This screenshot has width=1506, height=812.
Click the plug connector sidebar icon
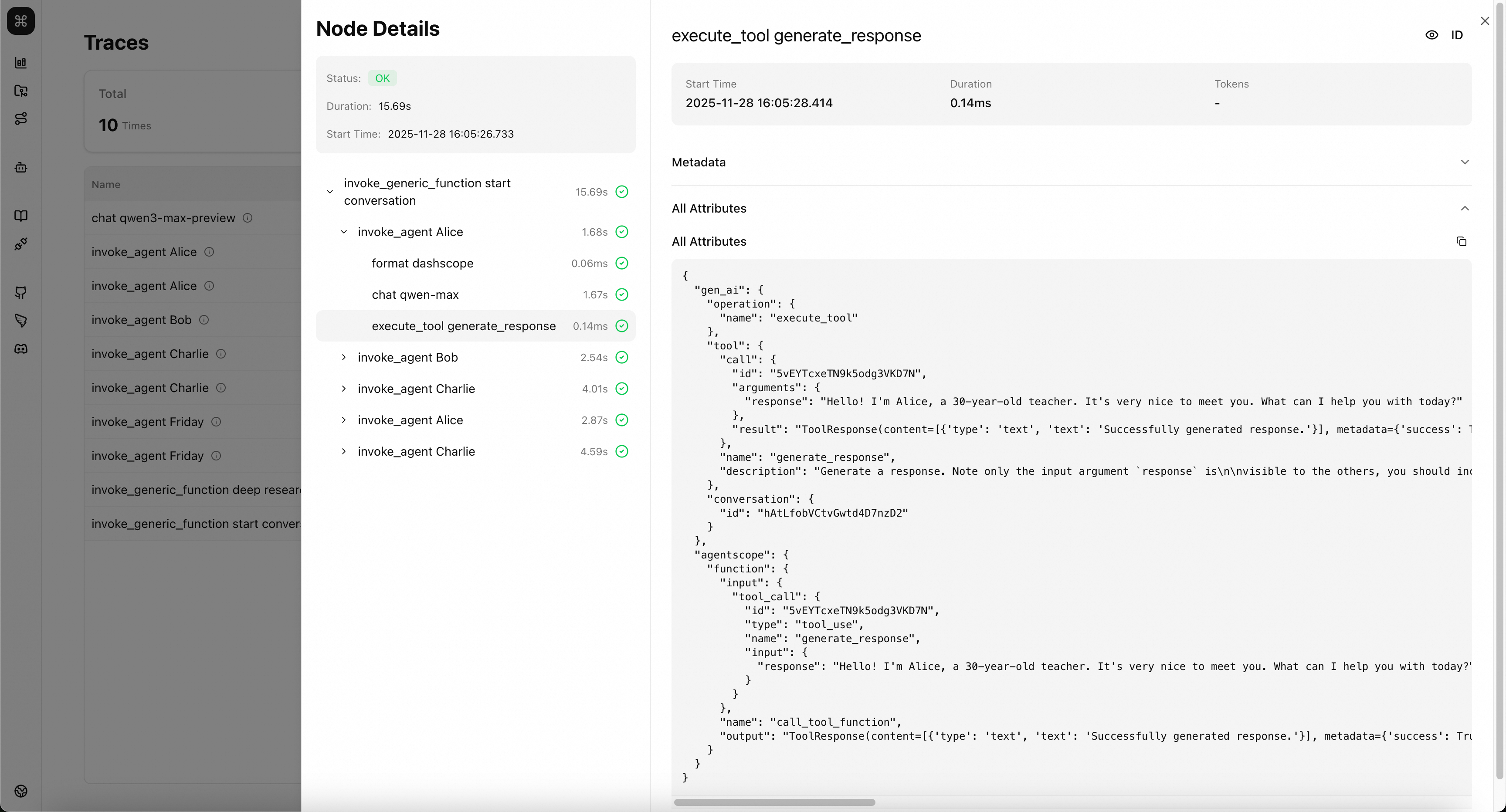[21, 244]
